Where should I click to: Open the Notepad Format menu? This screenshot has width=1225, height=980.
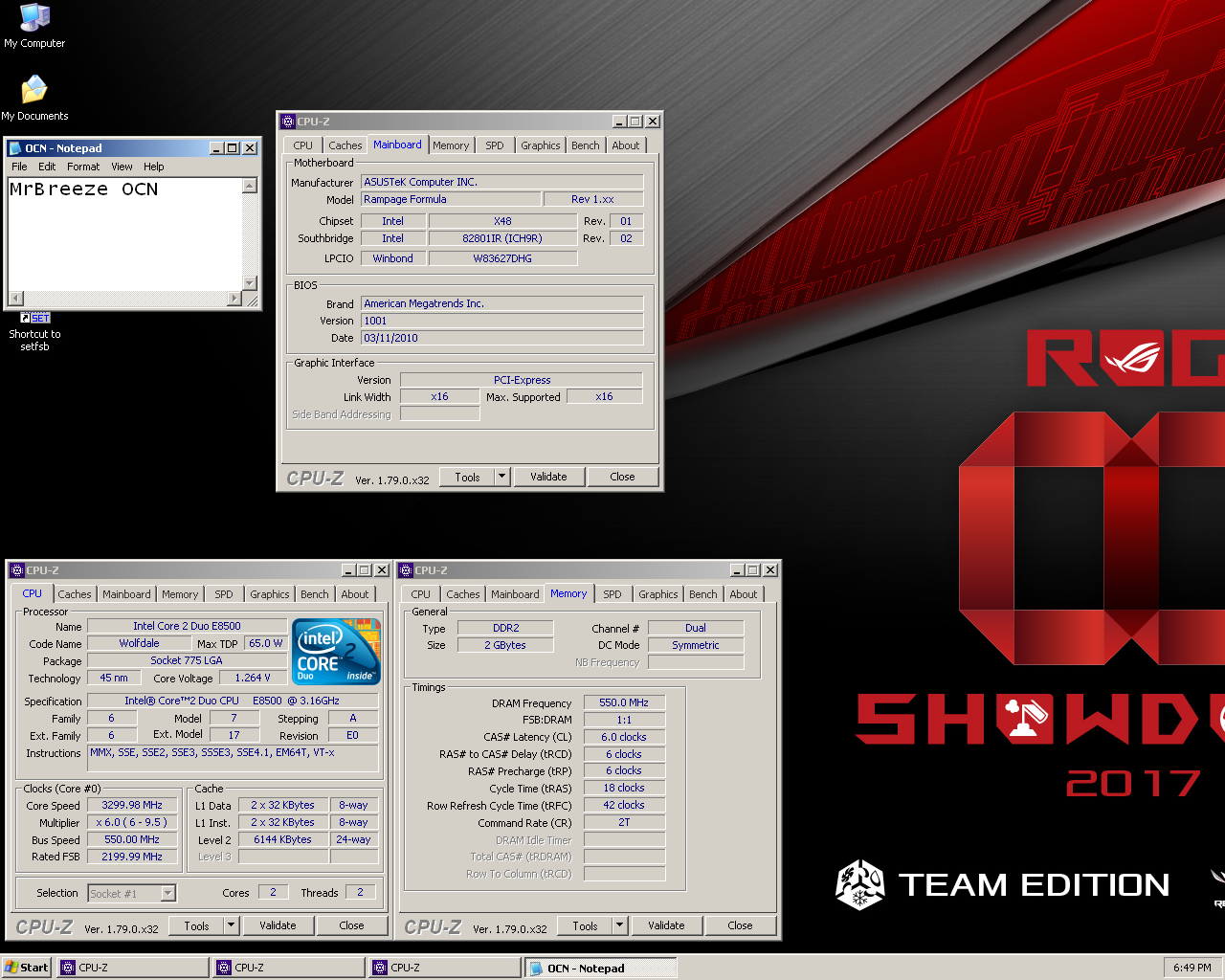click(83, 167)
